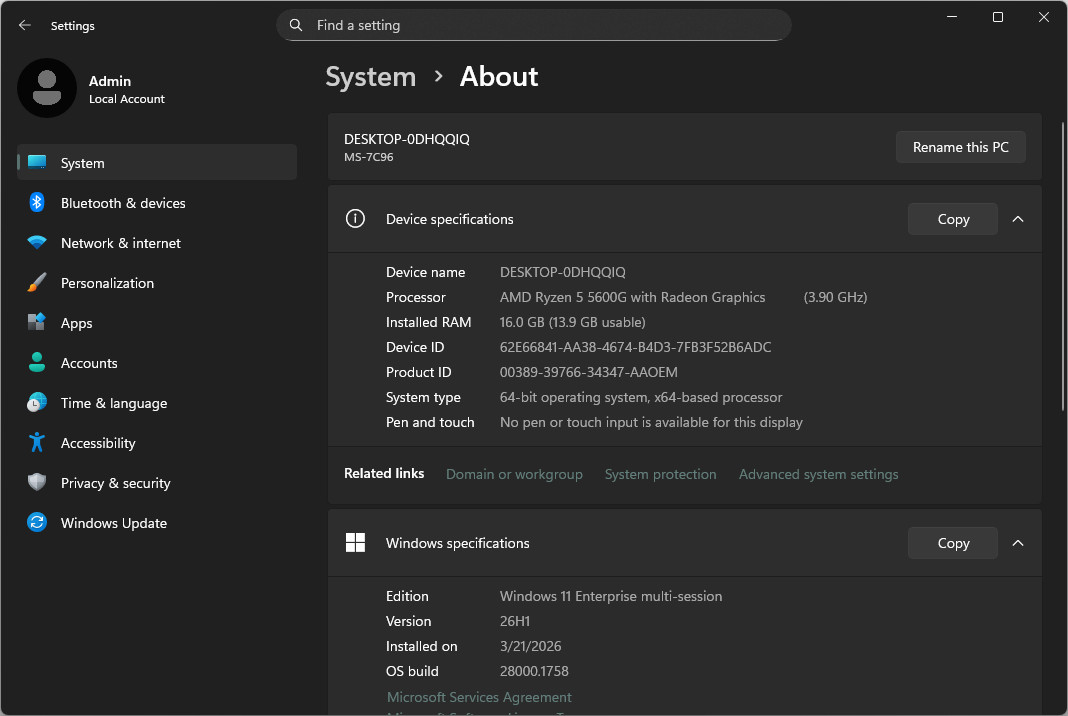This screenshot has height=716, width=1068.
Task: Click Product ID value 00389-39766-34347-AAOEM
Action: pyautogui.click(x=588, y=373)
